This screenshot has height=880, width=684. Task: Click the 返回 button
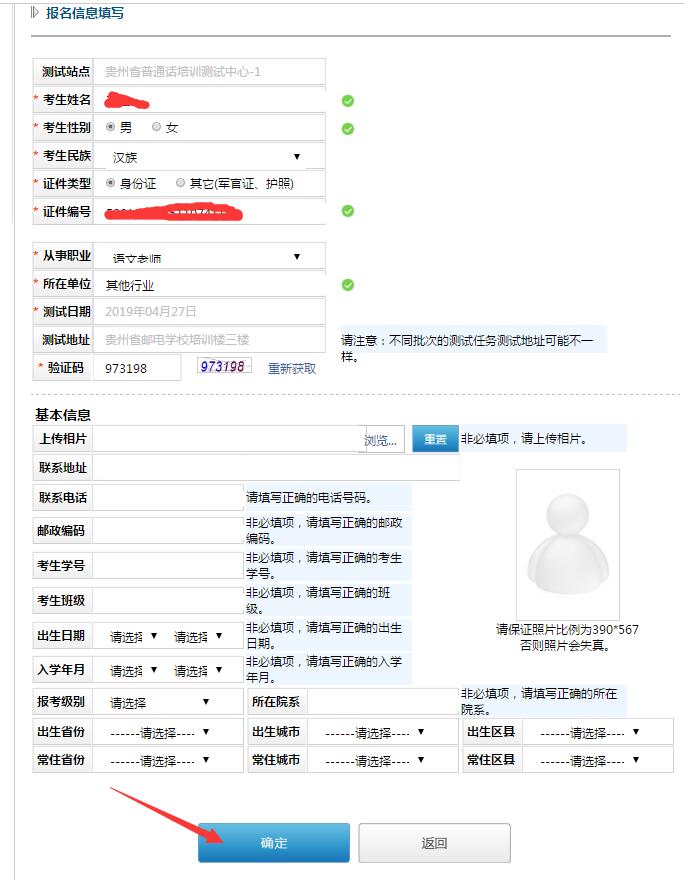pos(434,843)
